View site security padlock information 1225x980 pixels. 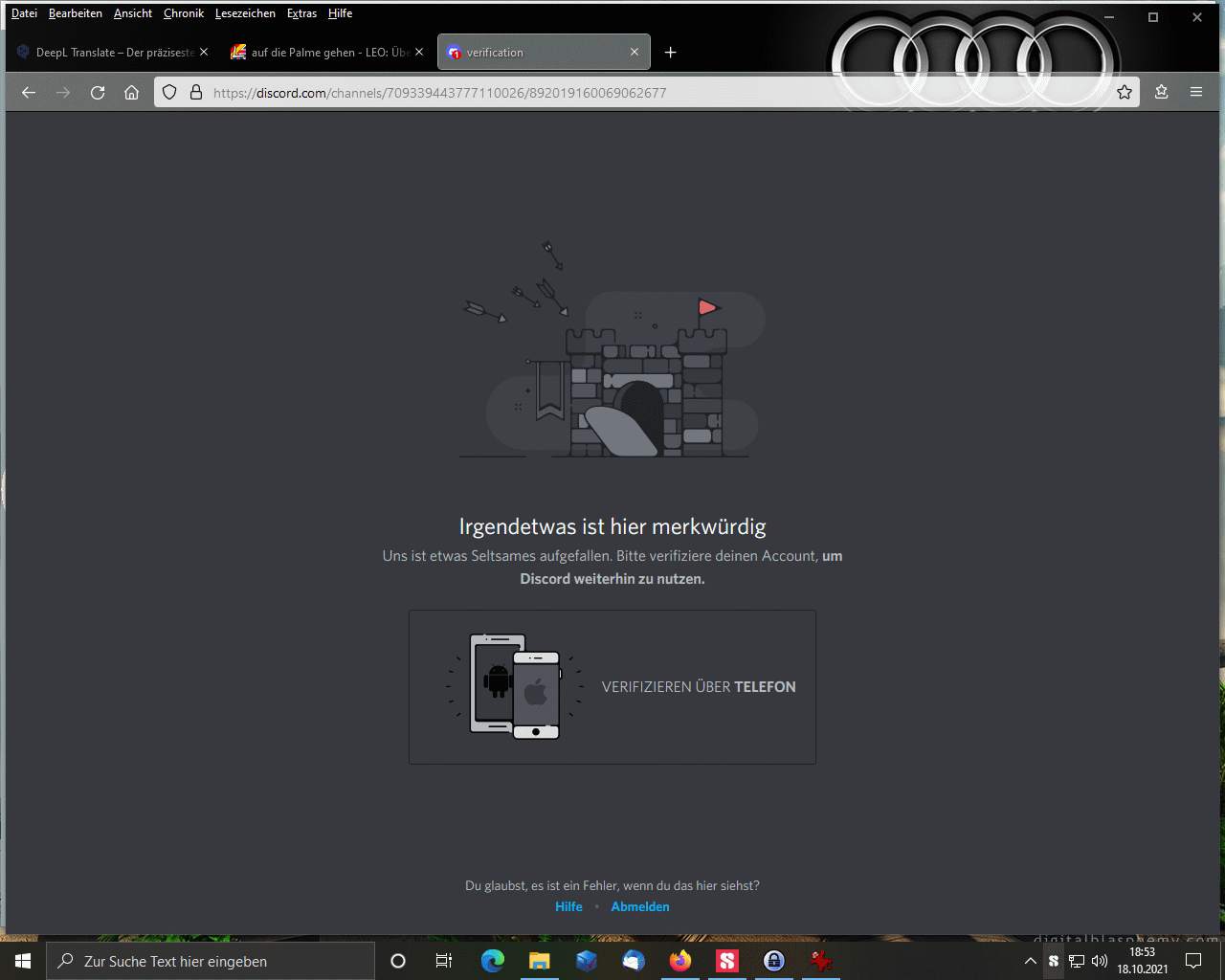click(196, 93)
